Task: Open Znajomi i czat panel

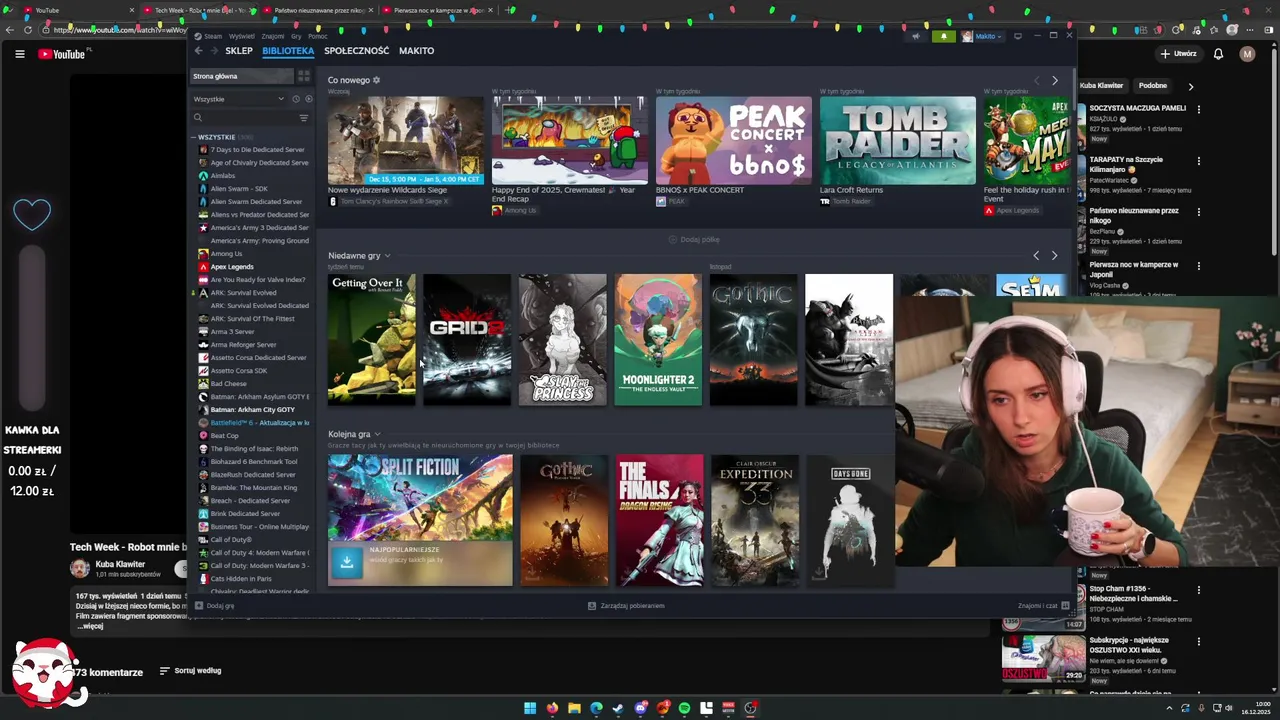Action: [1043, 606]
